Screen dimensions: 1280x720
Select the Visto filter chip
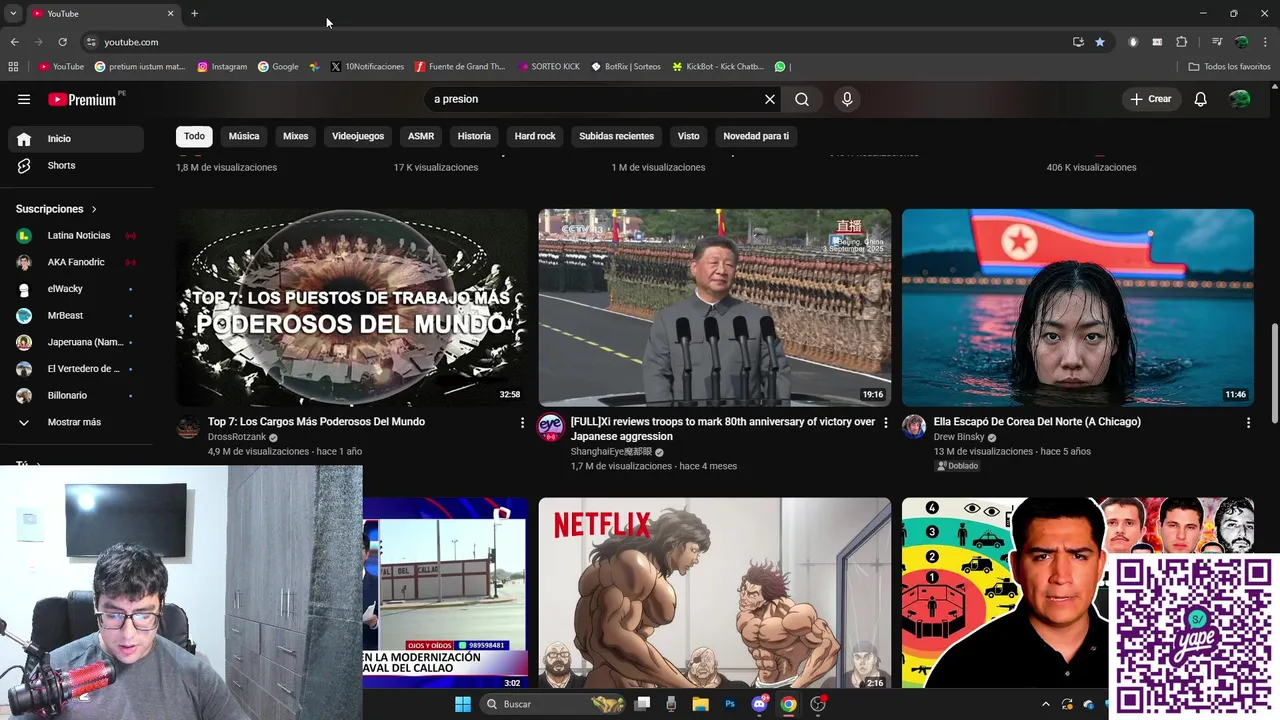[688, 136]
